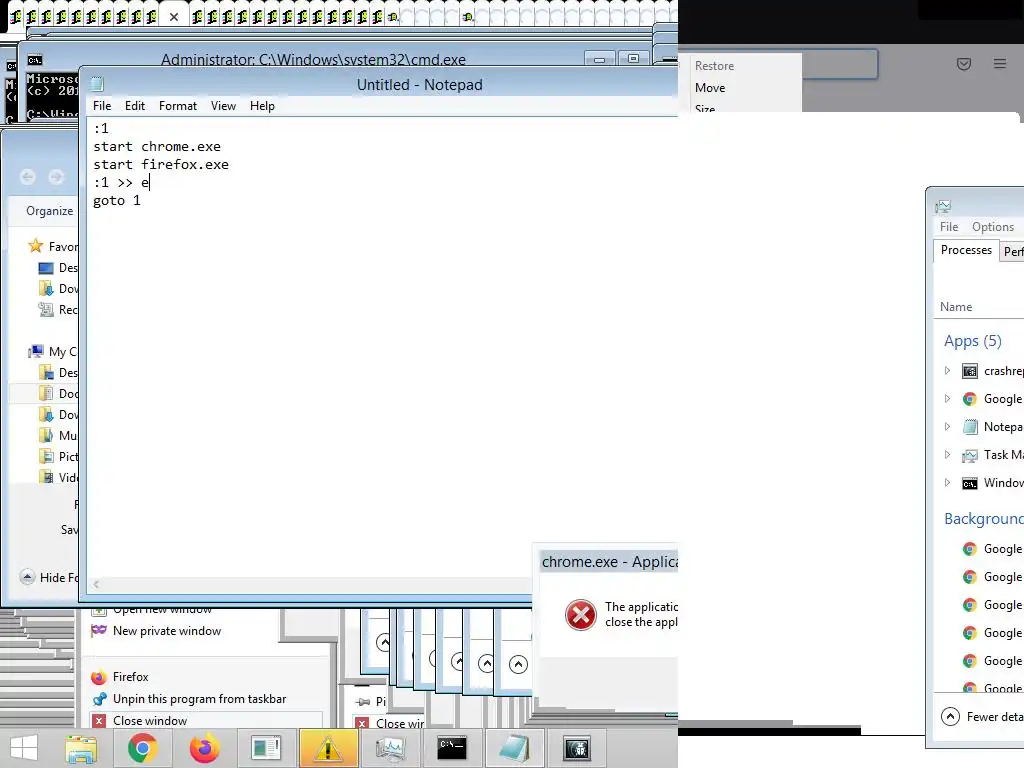Screen dimensions: 1024x768
Task: Click the Task Ma row icon under Apps
Action: 970,455
